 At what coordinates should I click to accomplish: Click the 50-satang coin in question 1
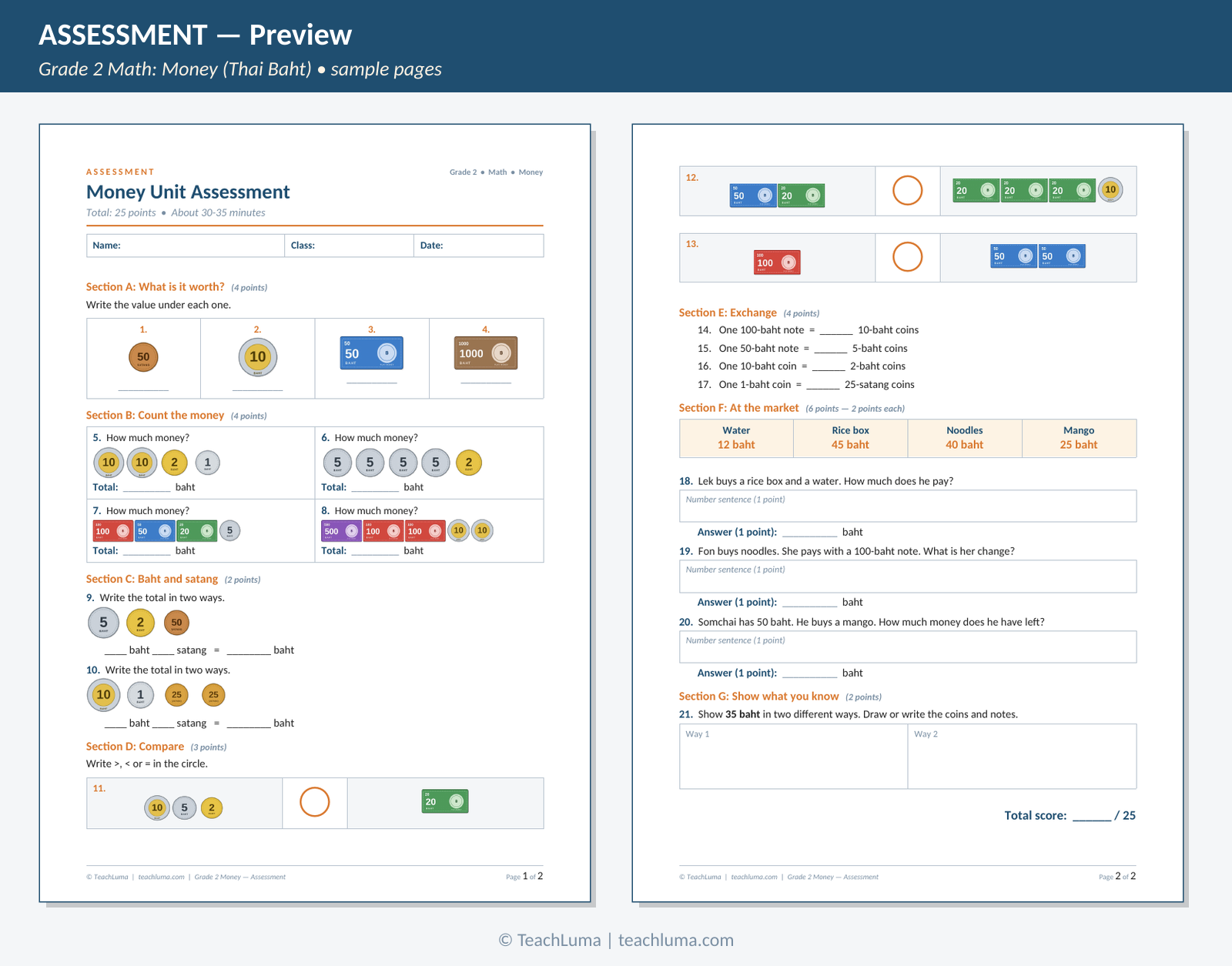(x=143, y=356)
